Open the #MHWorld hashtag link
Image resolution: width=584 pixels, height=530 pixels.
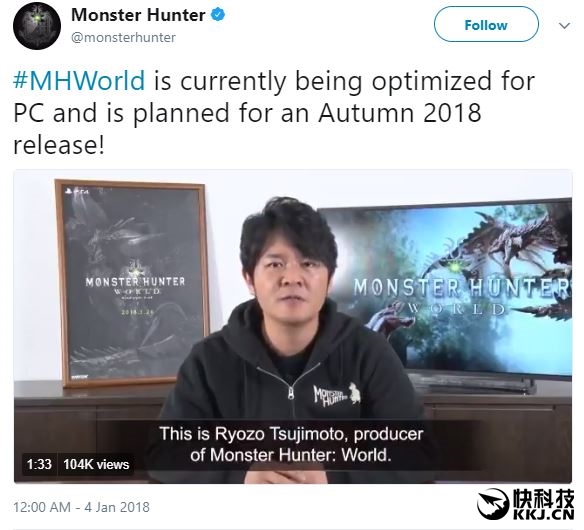coord(79,80)
